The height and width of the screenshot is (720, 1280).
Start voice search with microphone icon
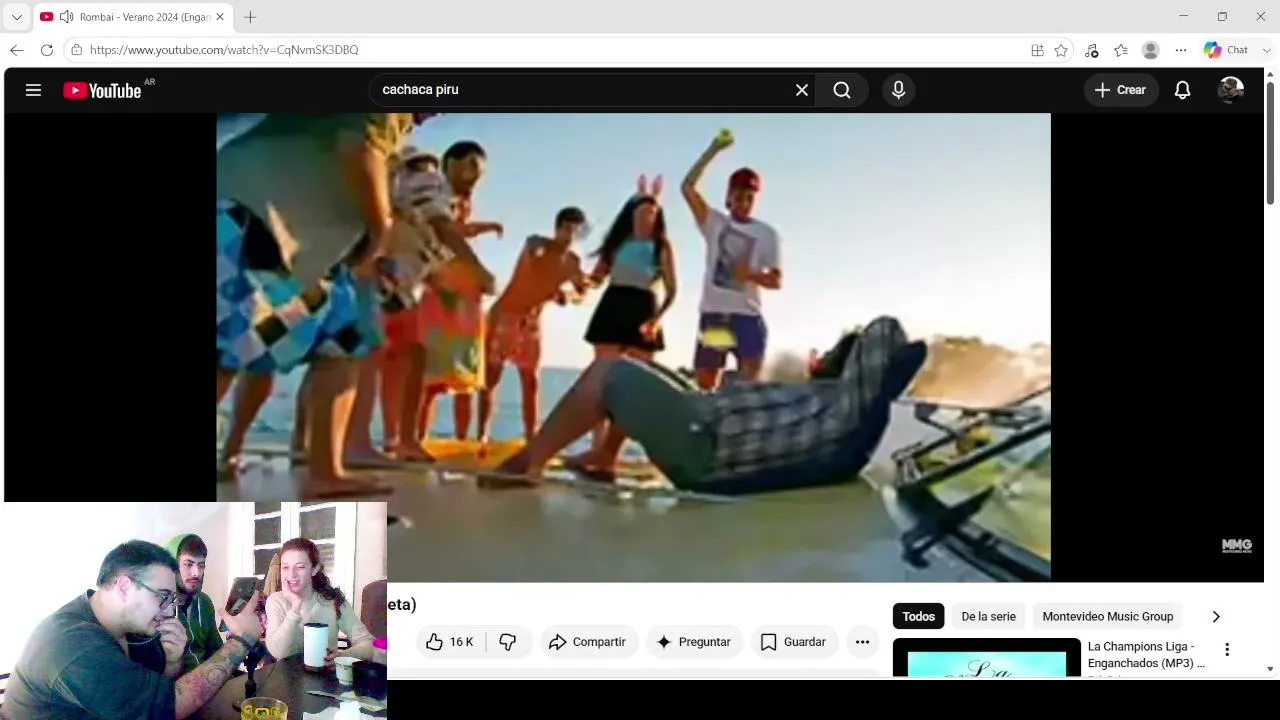(898, 90)
